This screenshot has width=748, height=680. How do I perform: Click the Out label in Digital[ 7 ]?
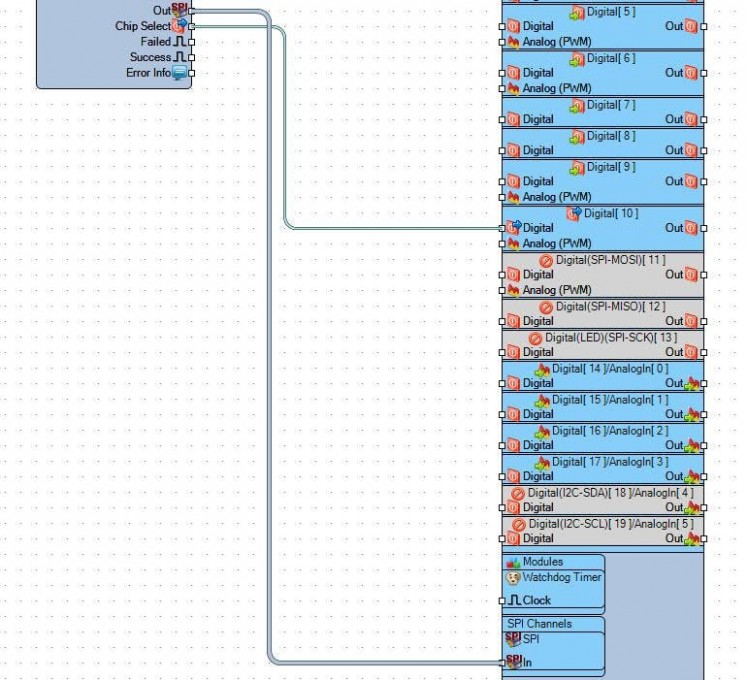[x=674, y=119]
